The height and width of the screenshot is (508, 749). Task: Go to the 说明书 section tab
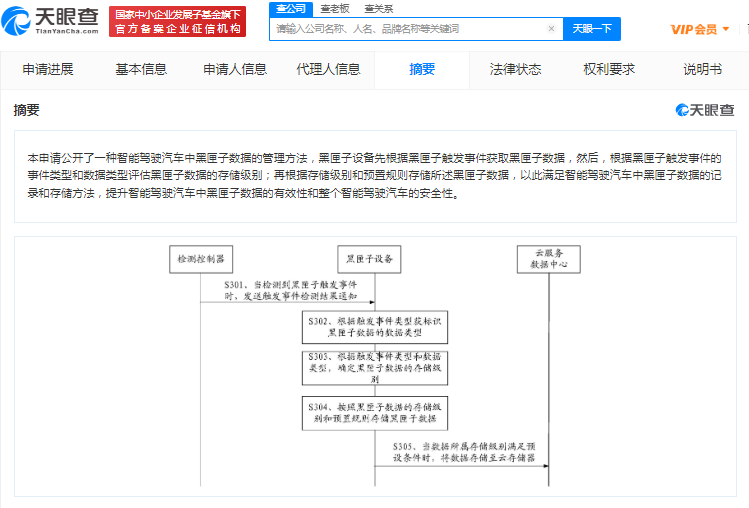click(702, 70)
